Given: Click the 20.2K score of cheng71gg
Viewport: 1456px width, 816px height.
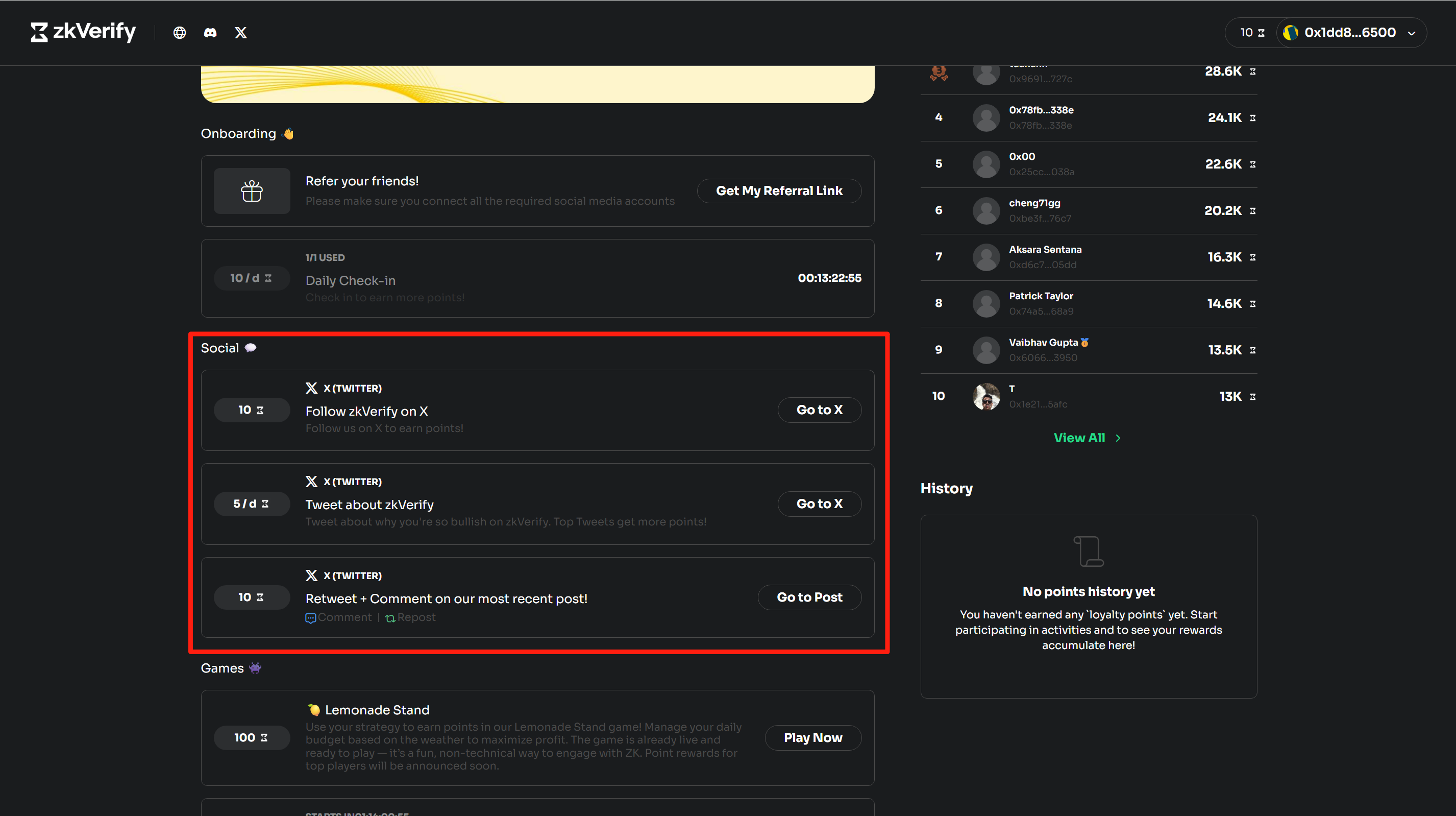Looking at the screenshot, I should [x=1223, y=210].
